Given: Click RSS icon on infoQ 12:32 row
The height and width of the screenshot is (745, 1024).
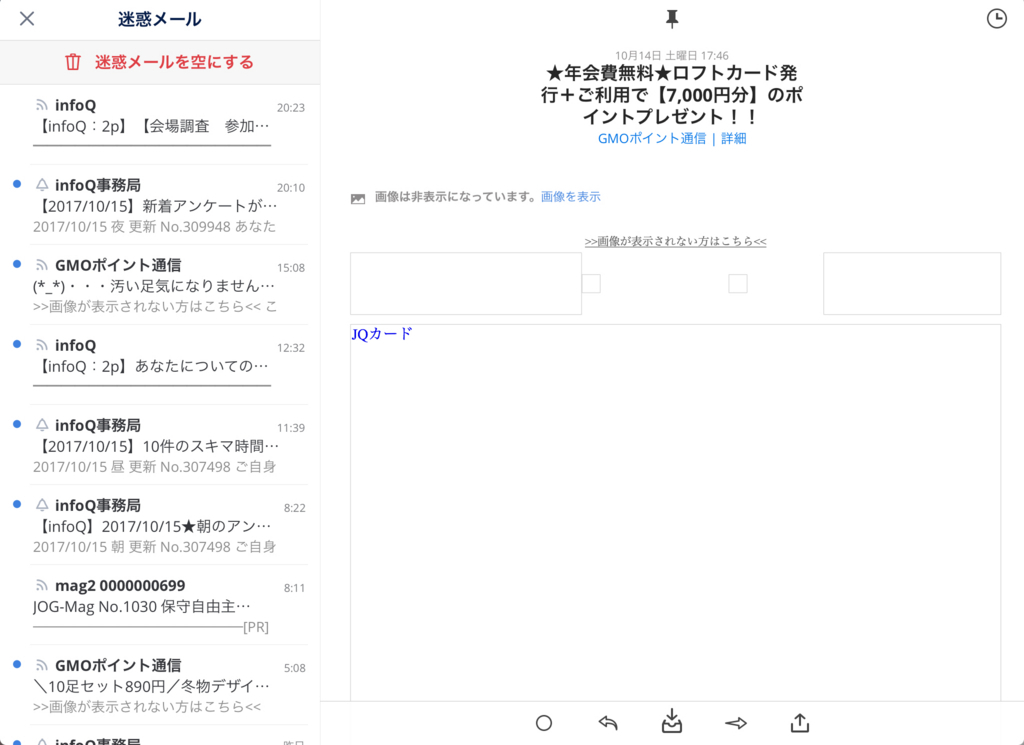Looking at the screenshot, I should point(42,345).
